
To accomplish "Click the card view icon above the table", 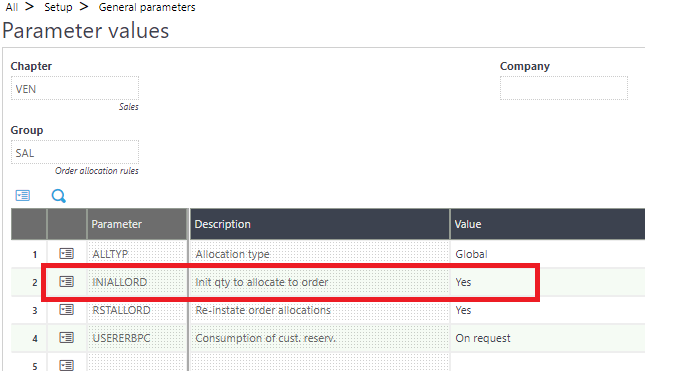I will coord(23,195).
